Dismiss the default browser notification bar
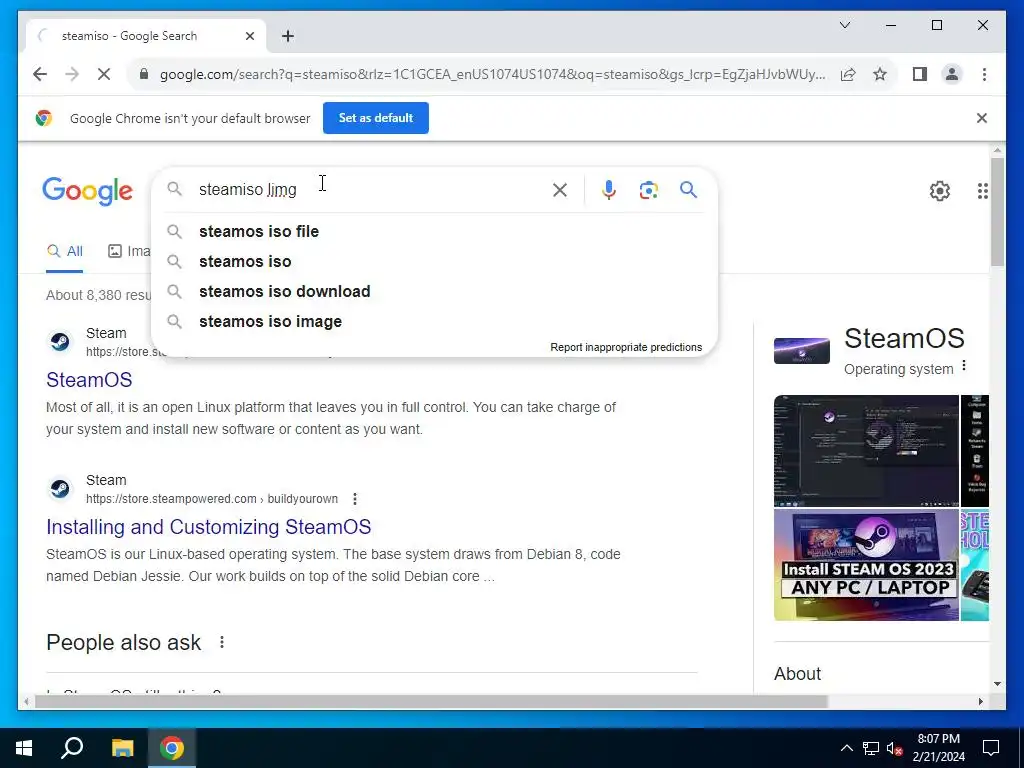The width and height of the screenshot is (1024, 768). 982,118
